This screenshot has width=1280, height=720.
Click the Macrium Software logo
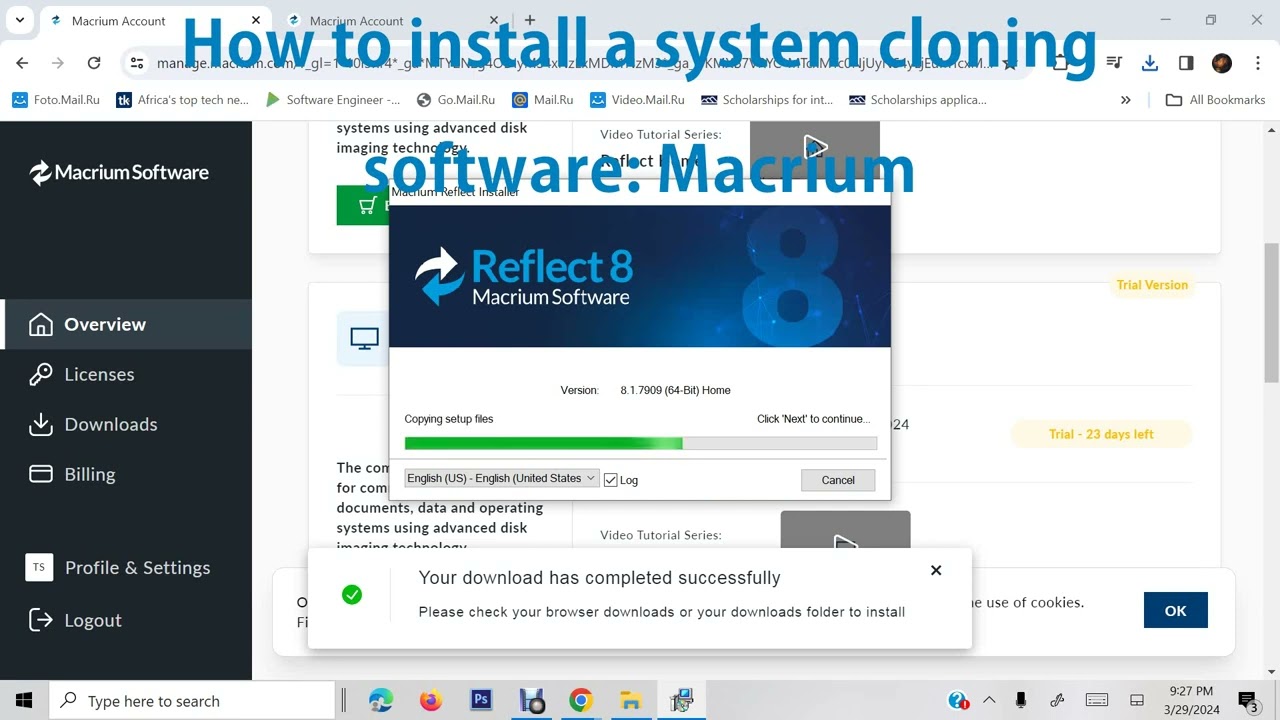(119, 172)
